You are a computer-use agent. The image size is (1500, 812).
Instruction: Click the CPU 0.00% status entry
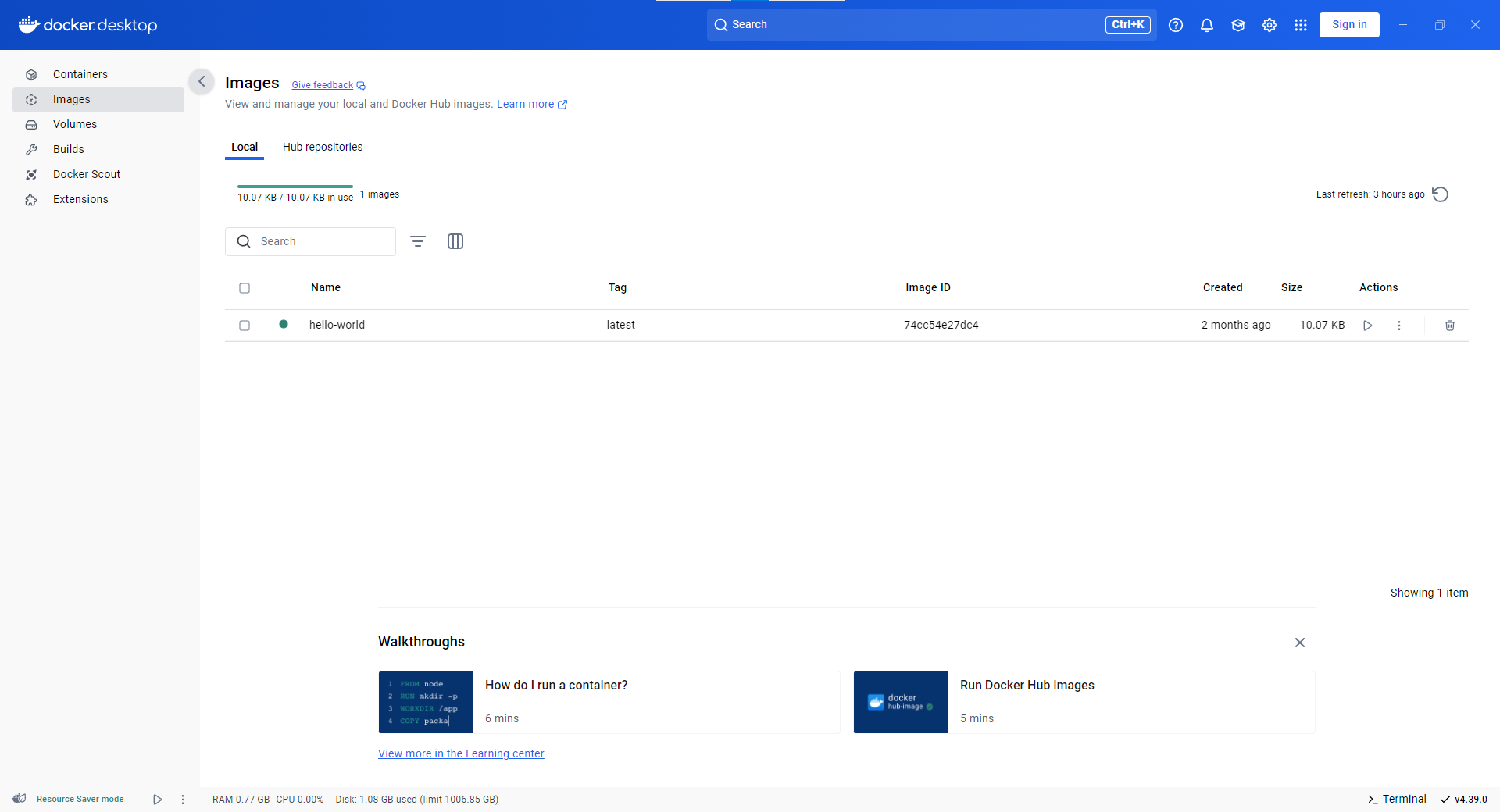tap(300, 799)
